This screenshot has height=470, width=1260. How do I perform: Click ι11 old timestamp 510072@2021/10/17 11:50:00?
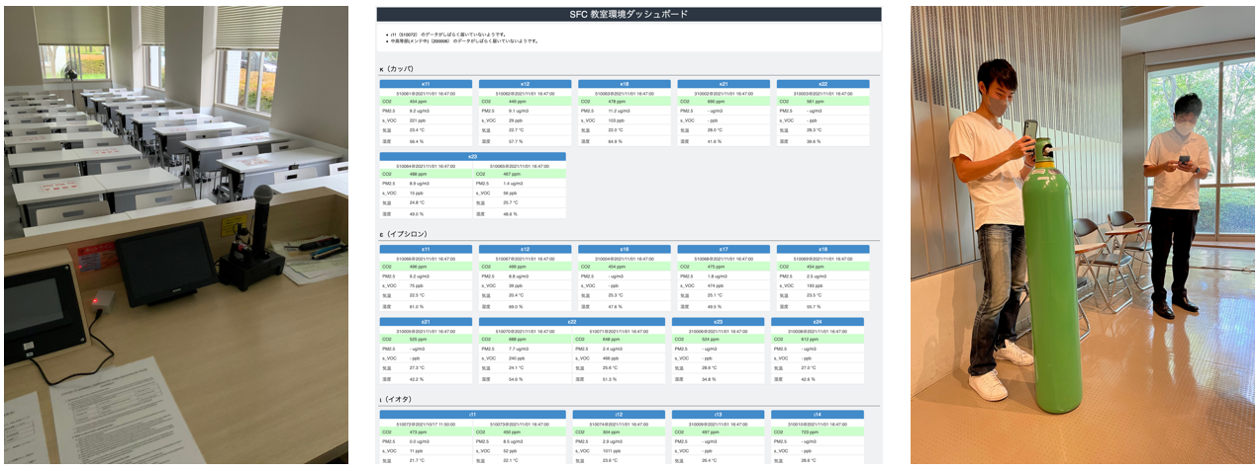pyautogui.click(x=425, y=423)
